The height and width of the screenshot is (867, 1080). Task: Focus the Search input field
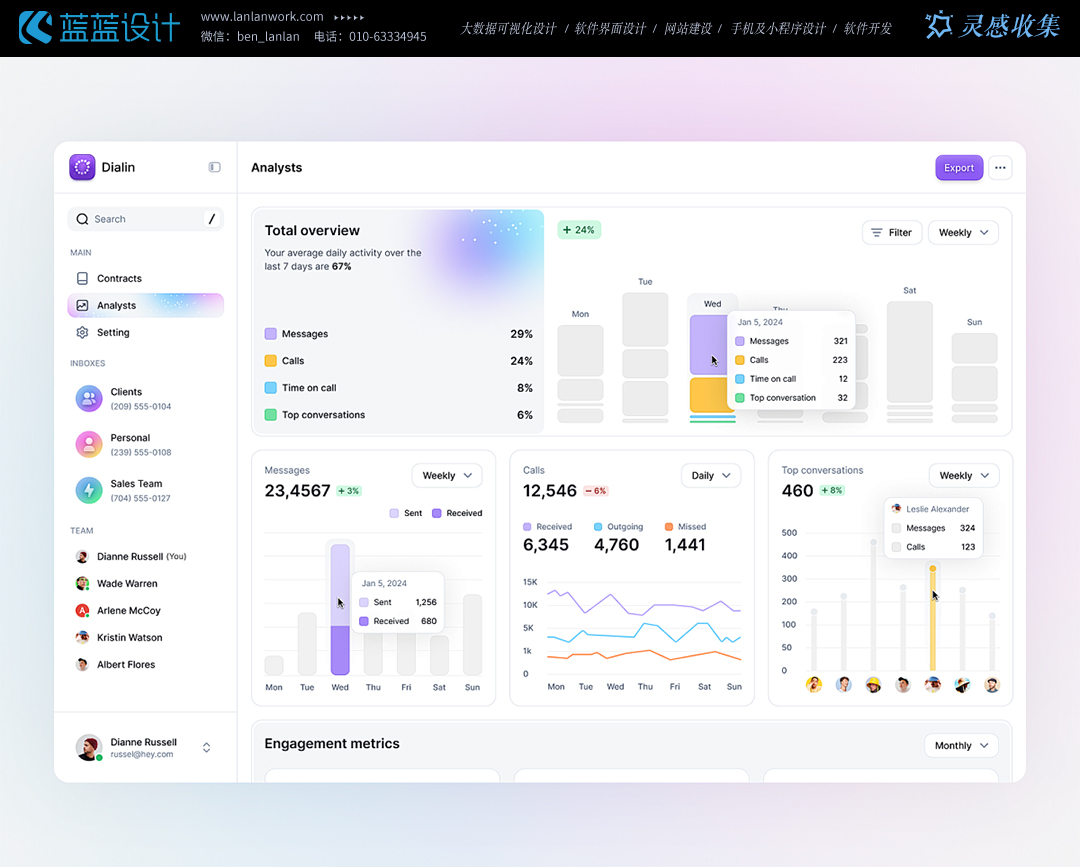[145, 219]
